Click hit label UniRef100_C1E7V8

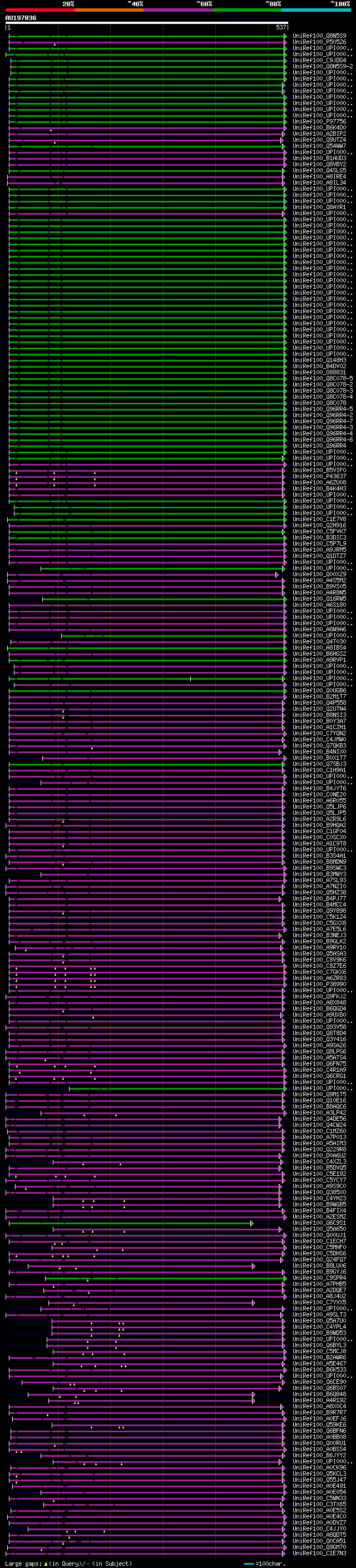click(319, 519)
